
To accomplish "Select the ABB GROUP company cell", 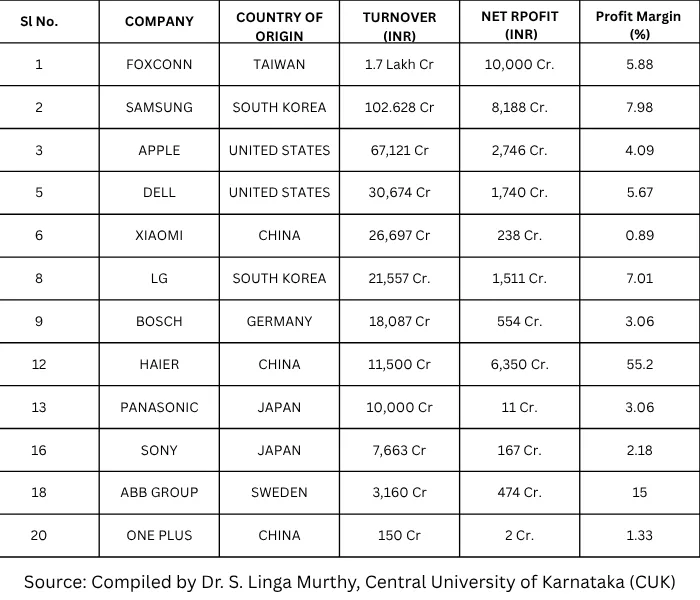I will 159,492.
